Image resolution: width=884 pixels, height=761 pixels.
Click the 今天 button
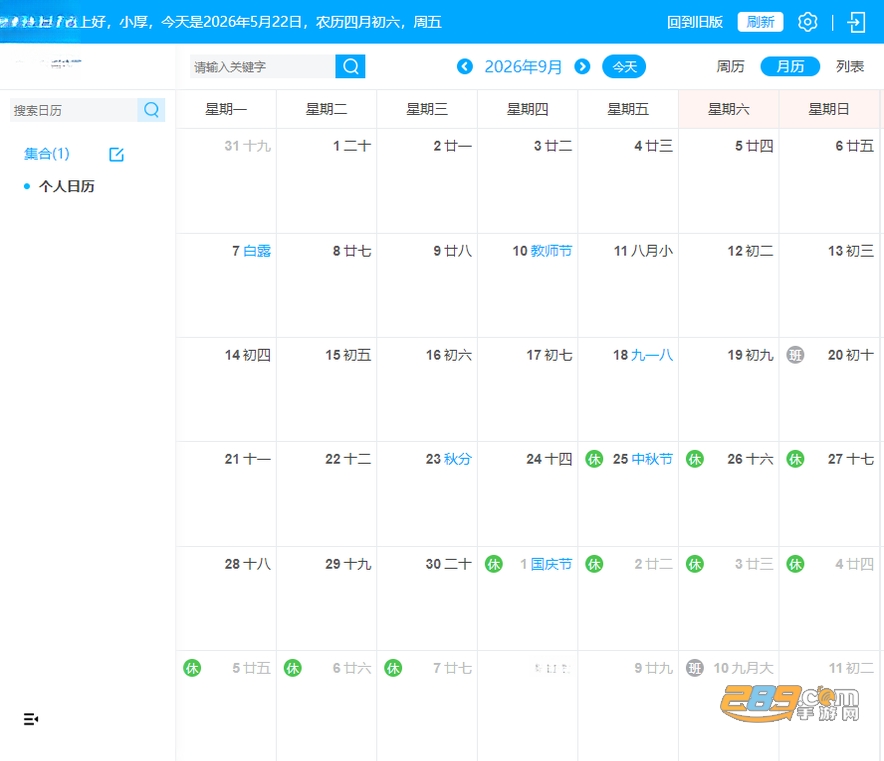[624, 67]
